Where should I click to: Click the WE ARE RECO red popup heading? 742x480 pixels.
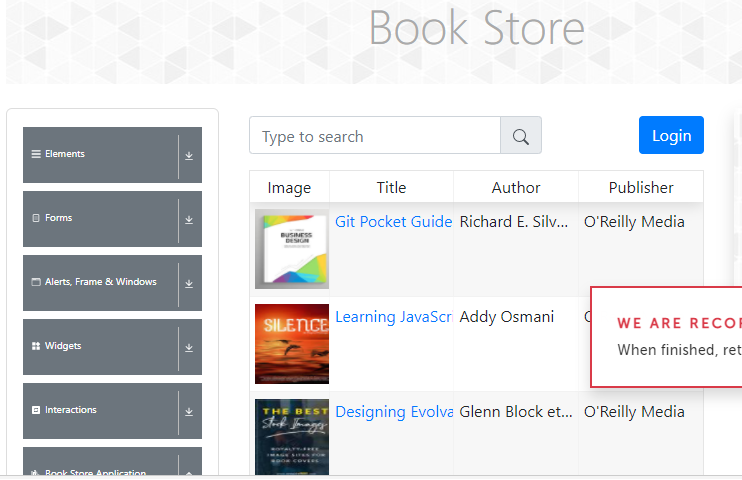(680, 323)
